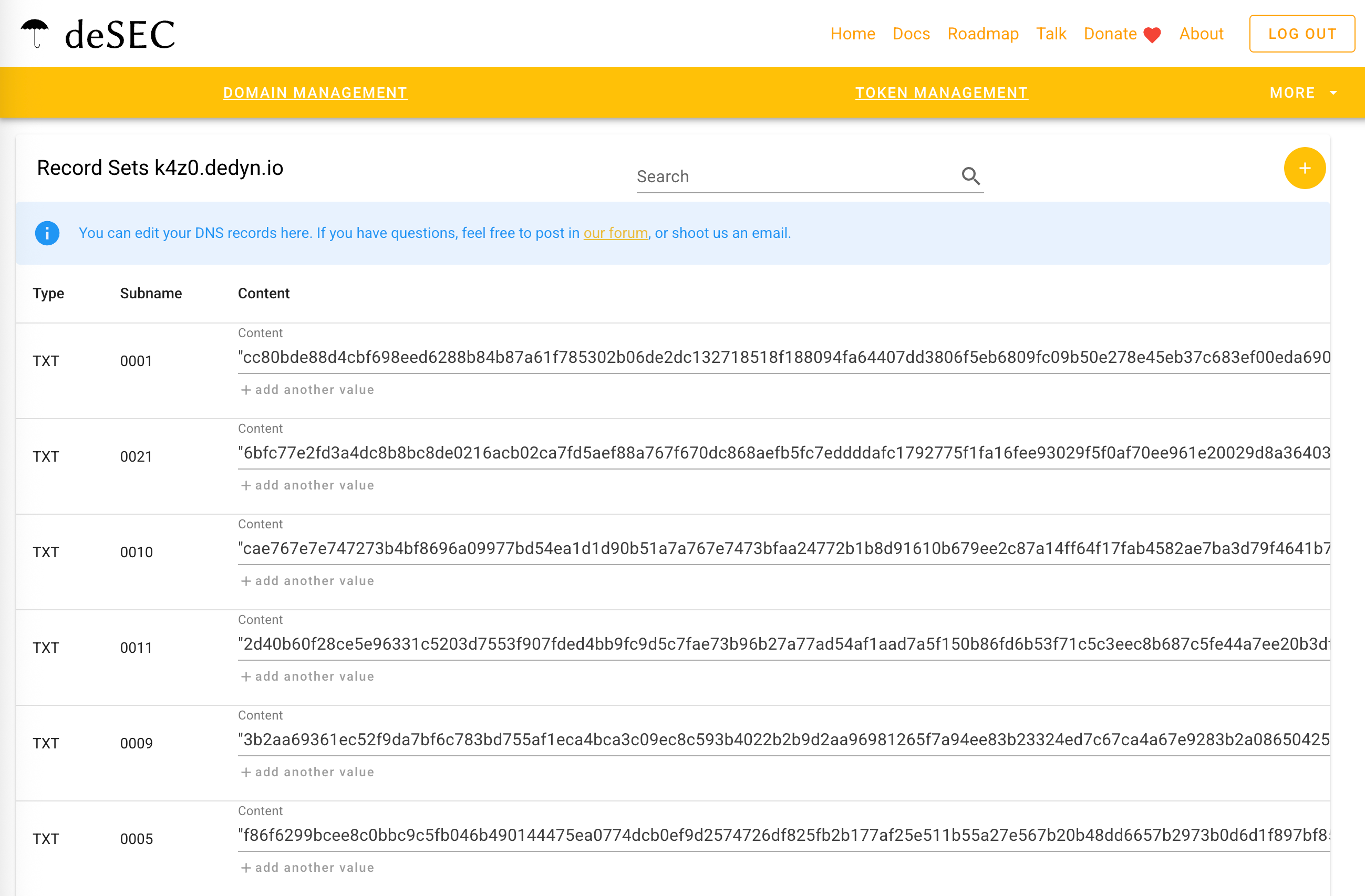The image size is (1365, 896).
Task: Add another value to record 0021
Action: pyautogui.click(x=307, y=485)
